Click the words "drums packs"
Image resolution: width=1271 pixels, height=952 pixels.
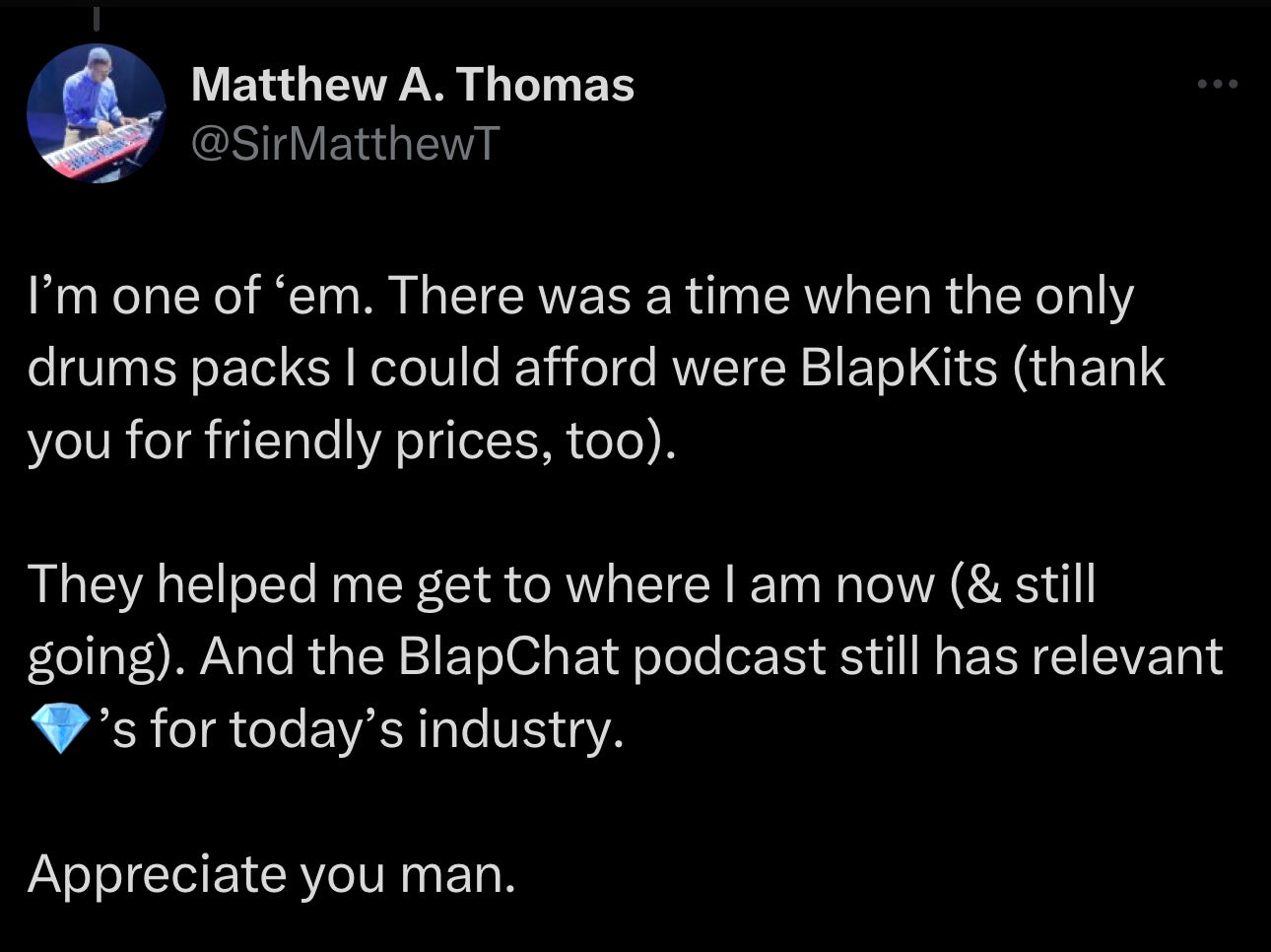178,368
